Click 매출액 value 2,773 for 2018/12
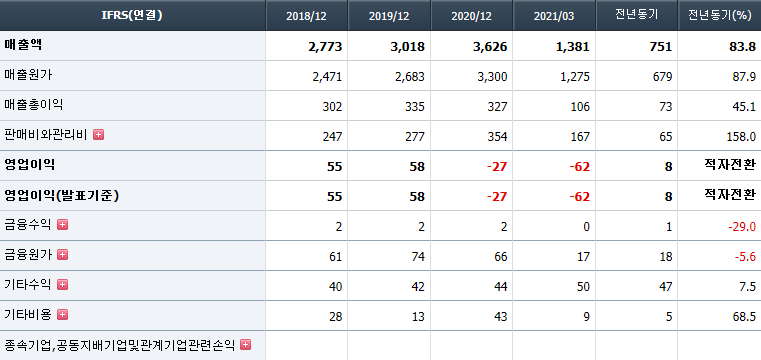The width and height of the screenshot is (761, 360). click(x=325, y=47)
